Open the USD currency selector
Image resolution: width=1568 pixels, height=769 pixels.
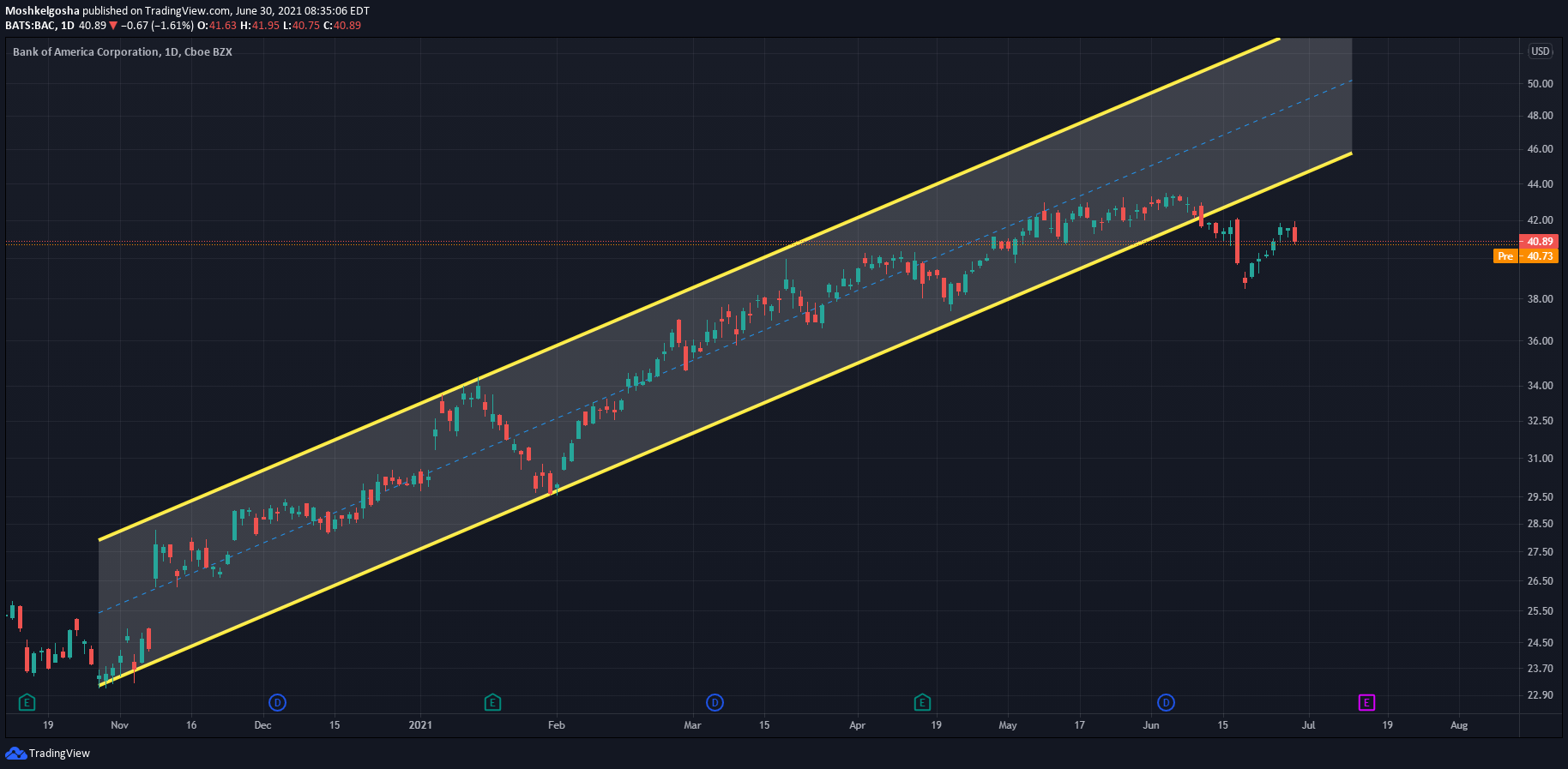point(1541,51)
